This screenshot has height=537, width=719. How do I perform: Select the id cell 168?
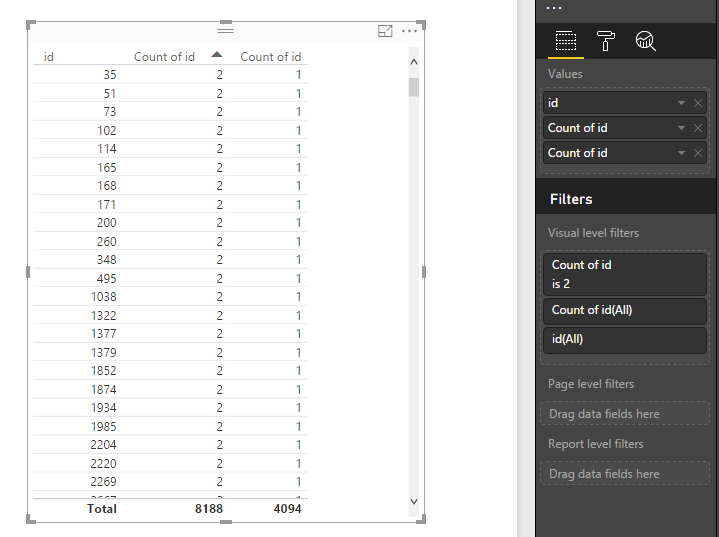coord(106,186)
